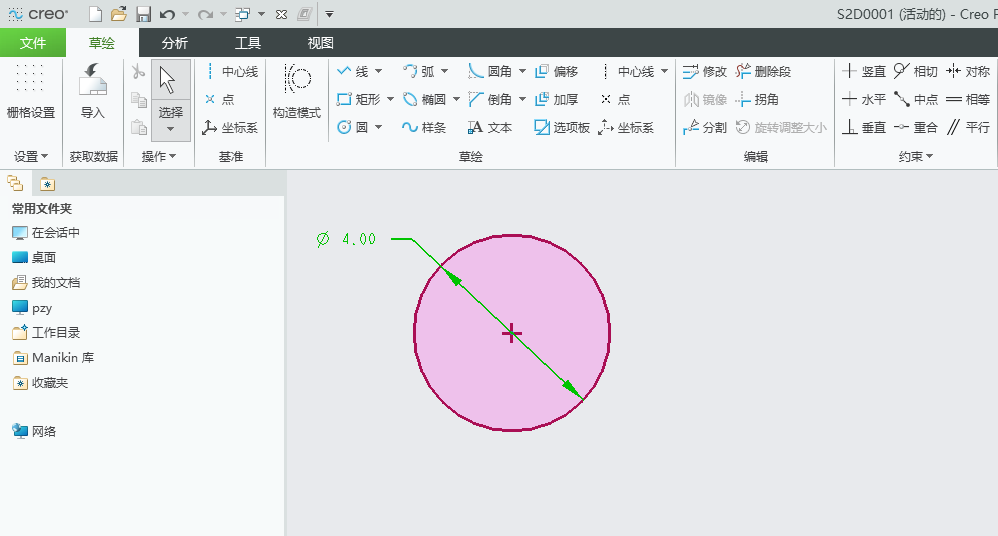Redo the last undone action
The width and height of the screenshot is (998, 536).
(205, 14)
